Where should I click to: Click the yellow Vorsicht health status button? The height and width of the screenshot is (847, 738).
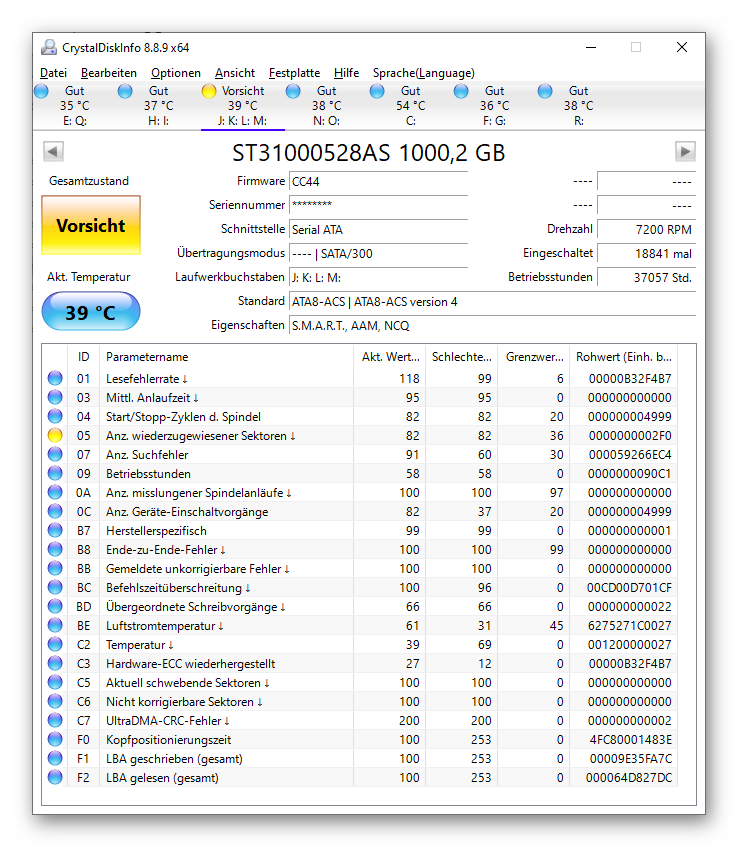pos(91,225)
